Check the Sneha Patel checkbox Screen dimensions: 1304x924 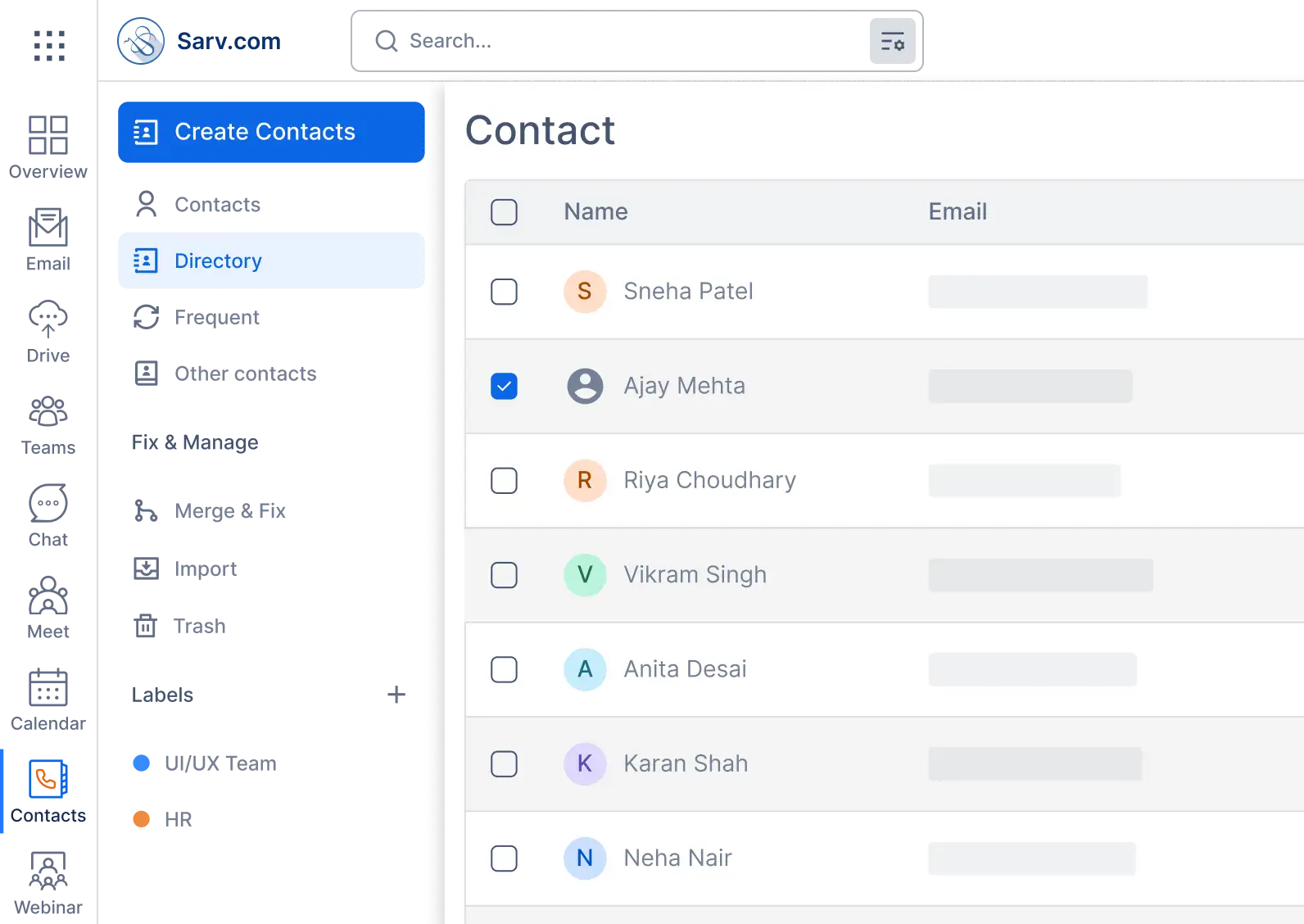pyautogui.click(x=504, y=292)
